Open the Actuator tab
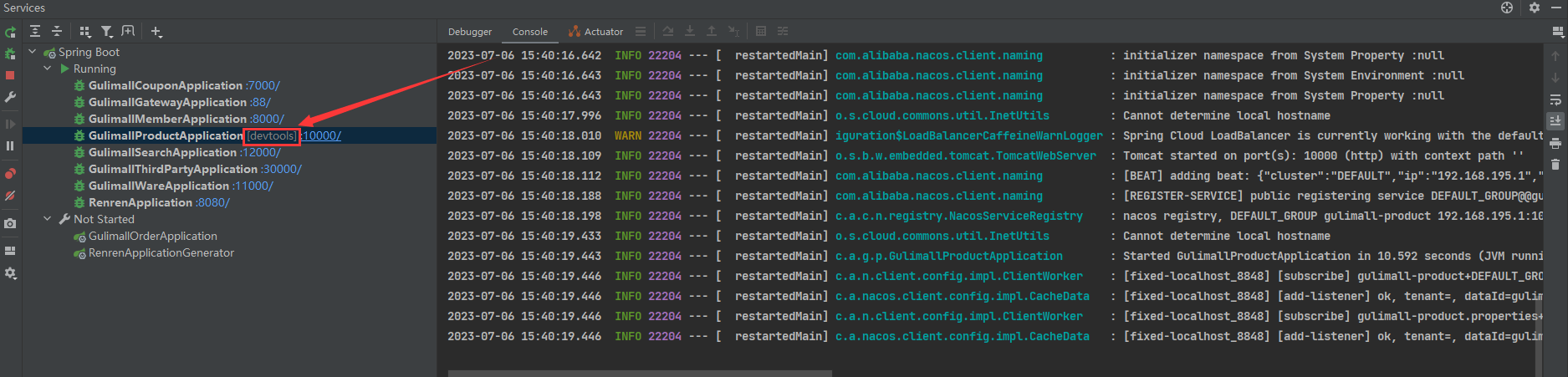1568x377 pixels. coord(595,32)
